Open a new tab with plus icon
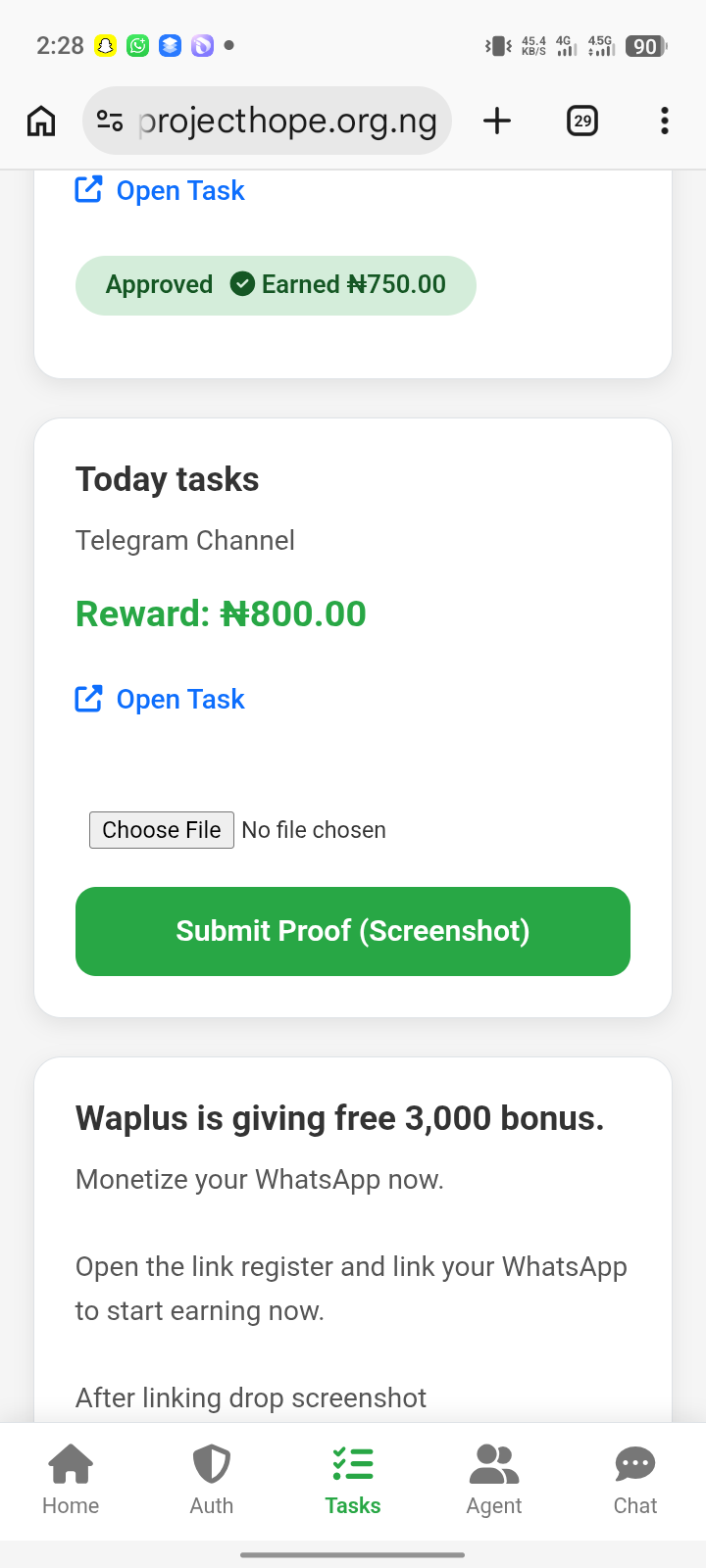The height and width of the screenshot is (1568, 706). click(x=497, y=121)
